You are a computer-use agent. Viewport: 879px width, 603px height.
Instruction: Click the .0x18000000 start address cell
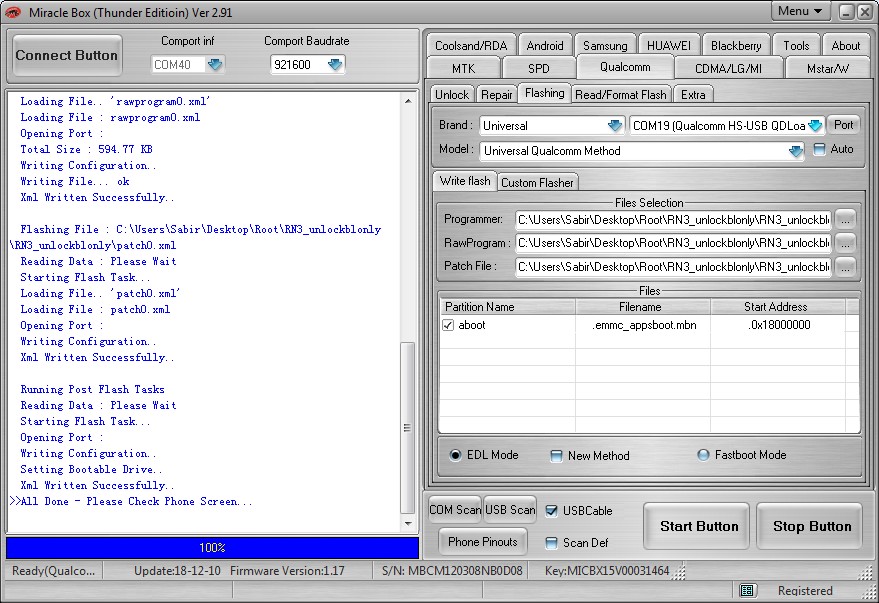click(779, 325)
